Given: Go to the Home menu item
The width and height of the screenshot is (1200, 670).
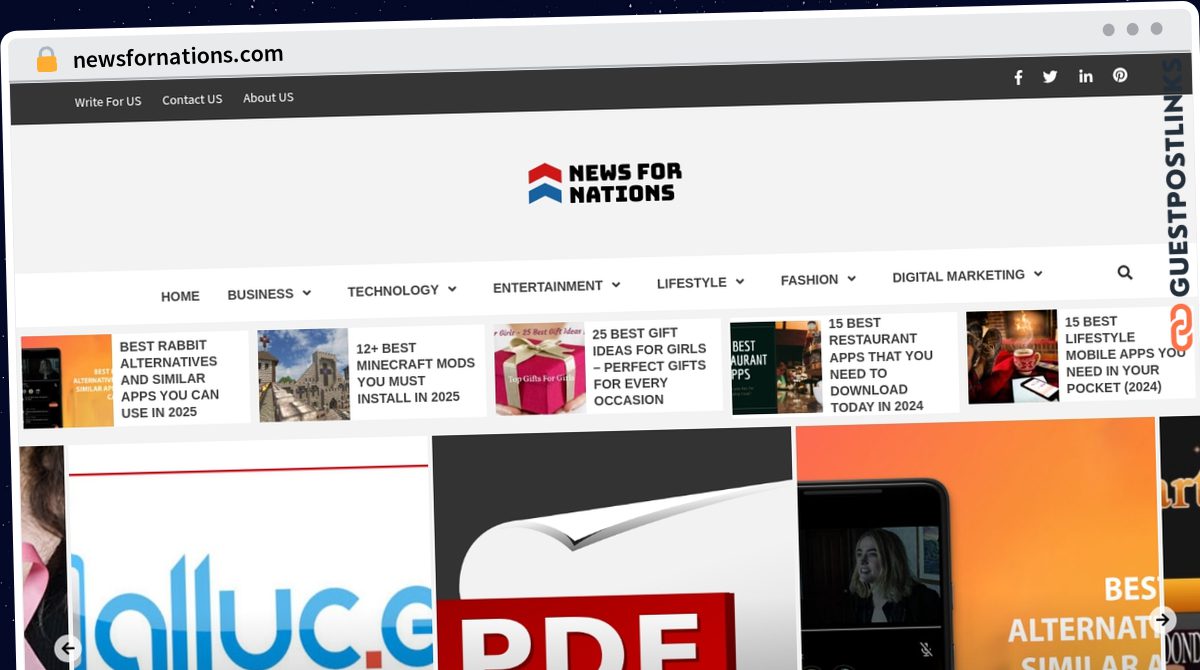Looking at the screenshot, I should pyautogui.click(x=180, y=296).
